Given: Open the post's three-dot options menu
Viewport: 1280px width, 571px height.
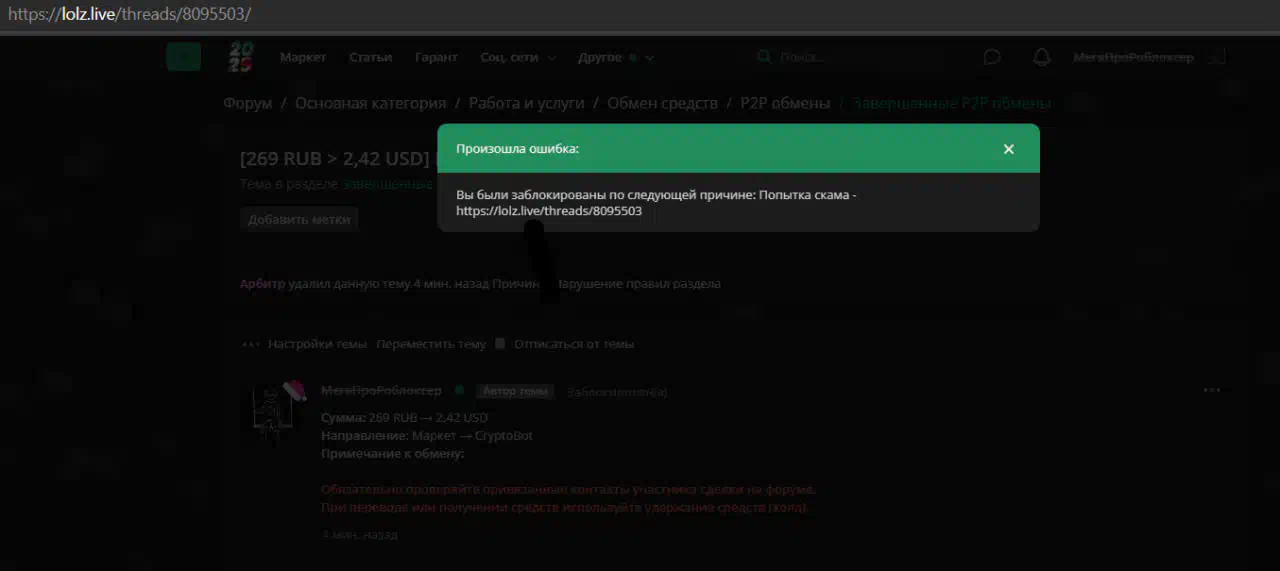Looking at the screenshot, I should pyautogui.click(x=1212, y=390).
